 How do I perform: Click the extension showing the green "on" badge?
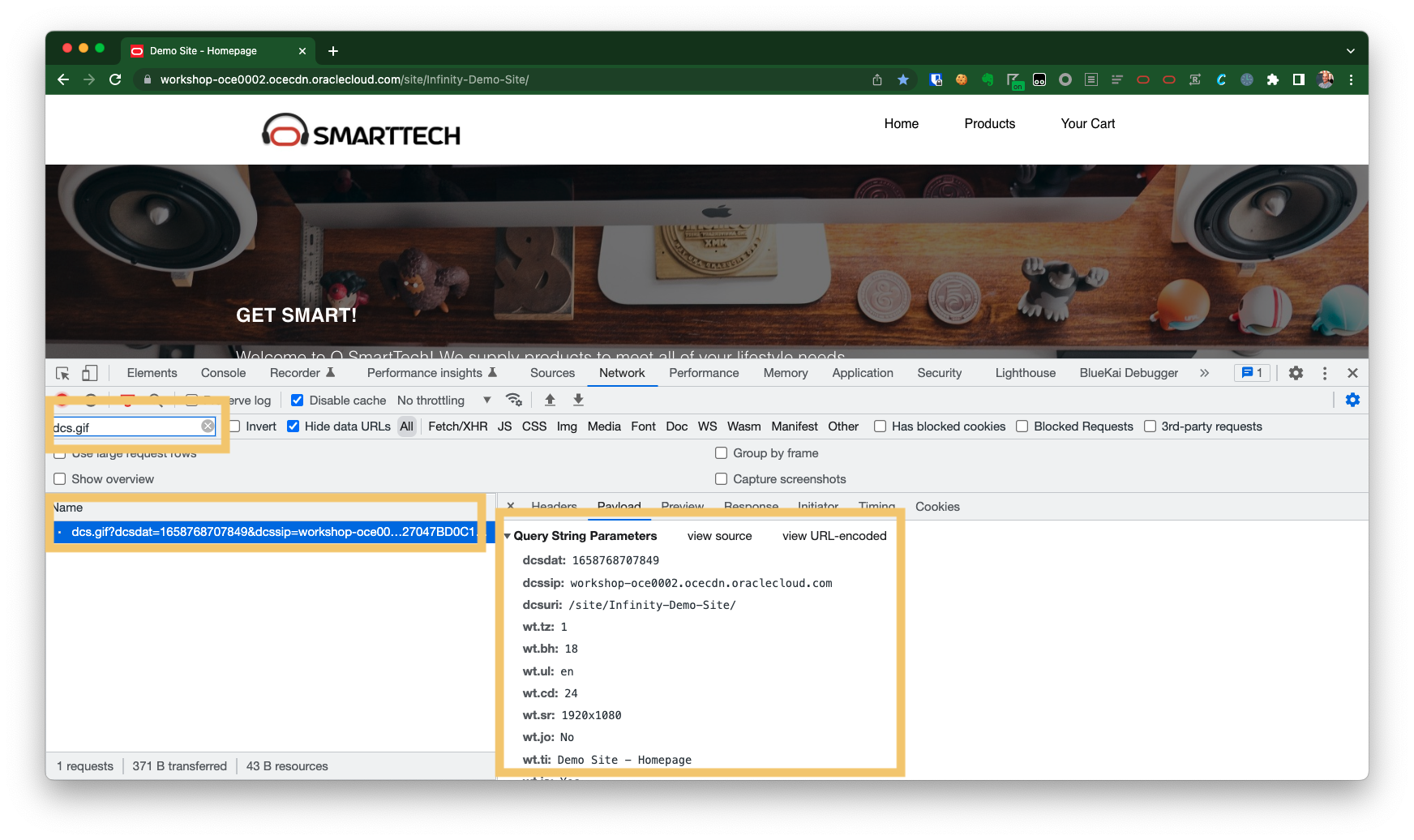point(1014,80)
